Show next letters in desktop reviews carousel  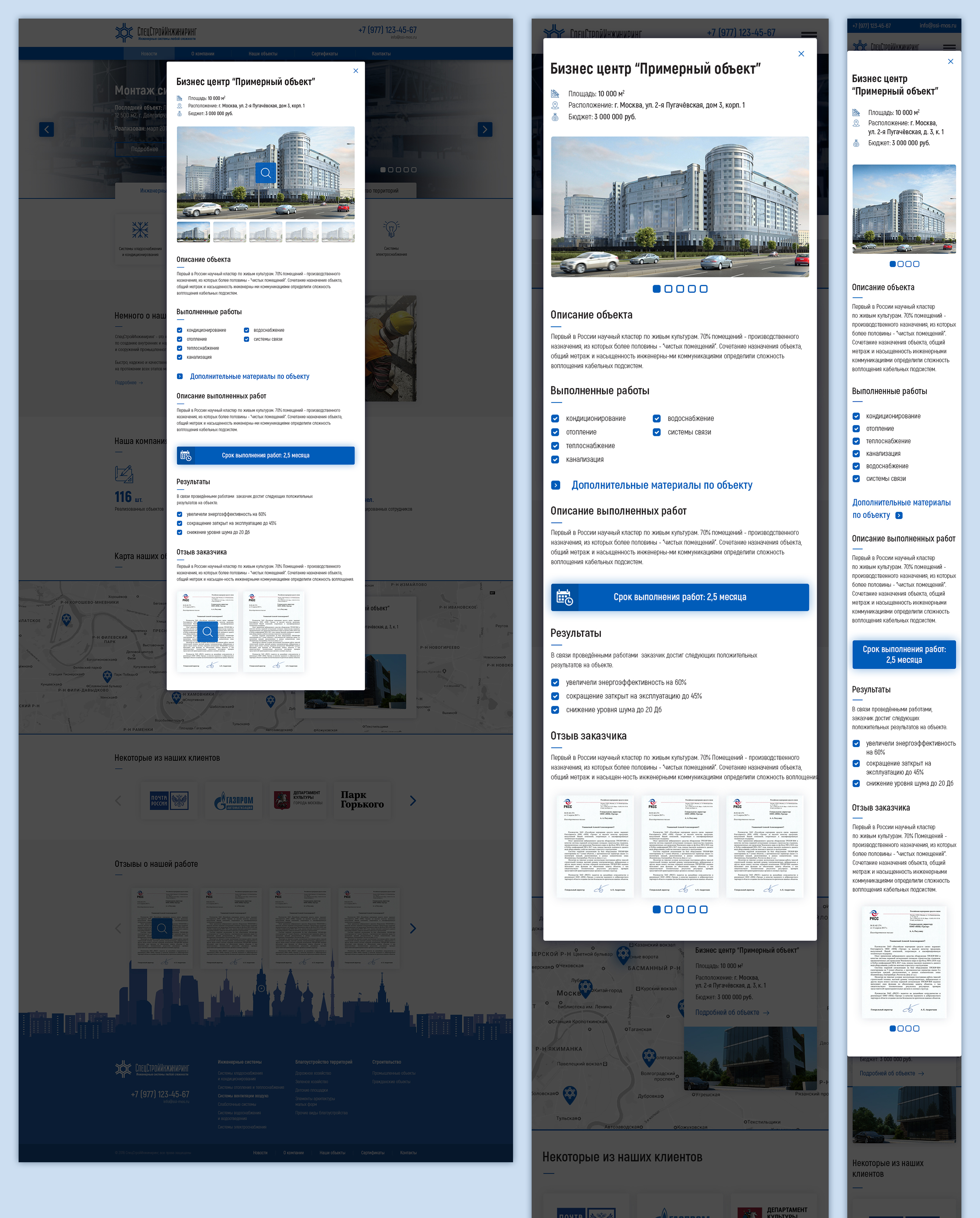(x=413, y=928)
